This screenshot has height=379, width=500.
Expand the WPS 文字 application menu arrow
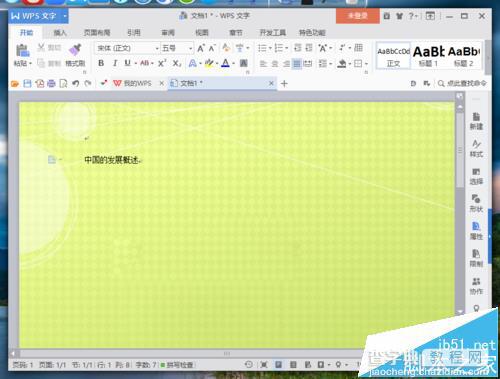[x=65, y=16]
